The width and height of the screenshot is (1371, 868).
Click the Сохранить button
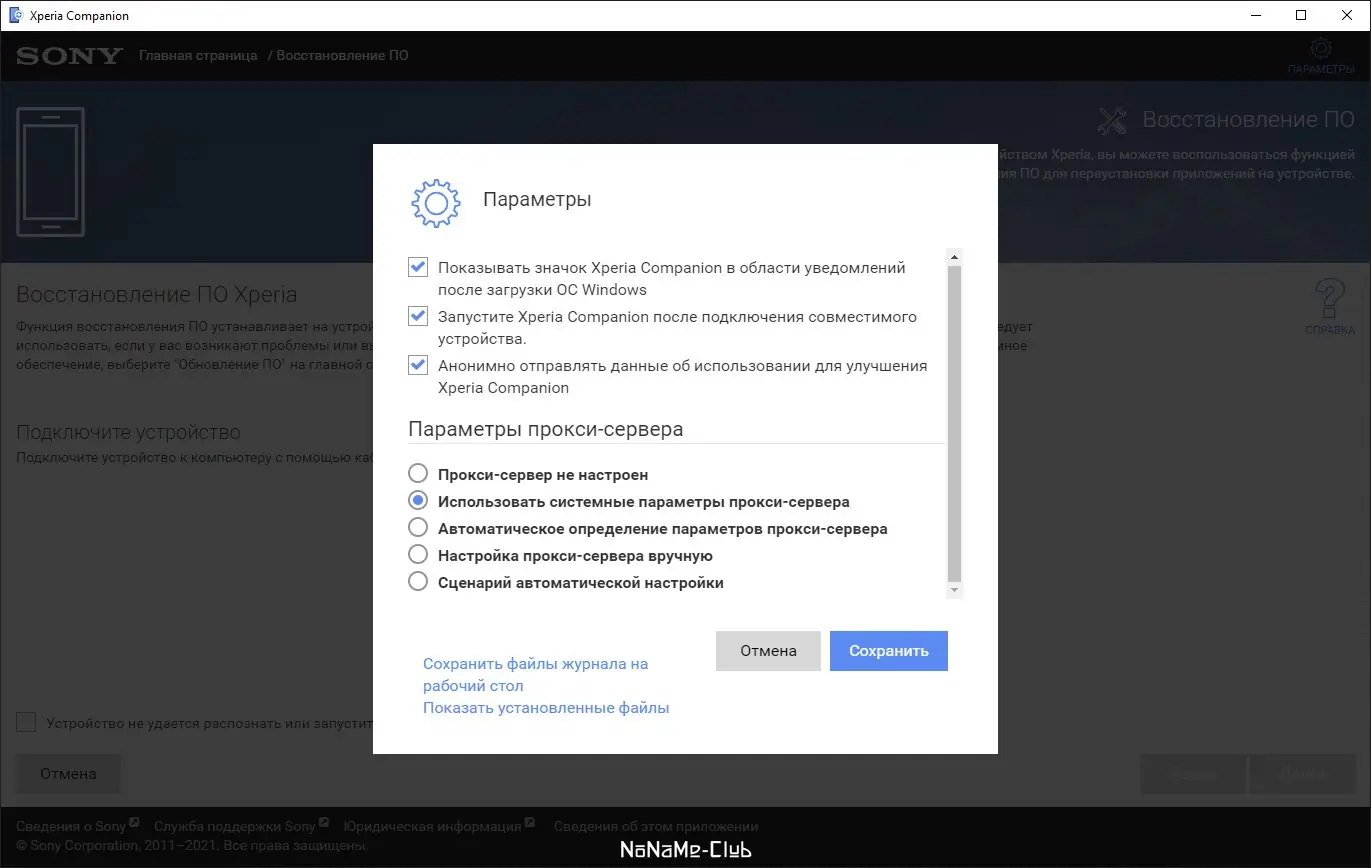pyautogui.click(x=887, y=650)
